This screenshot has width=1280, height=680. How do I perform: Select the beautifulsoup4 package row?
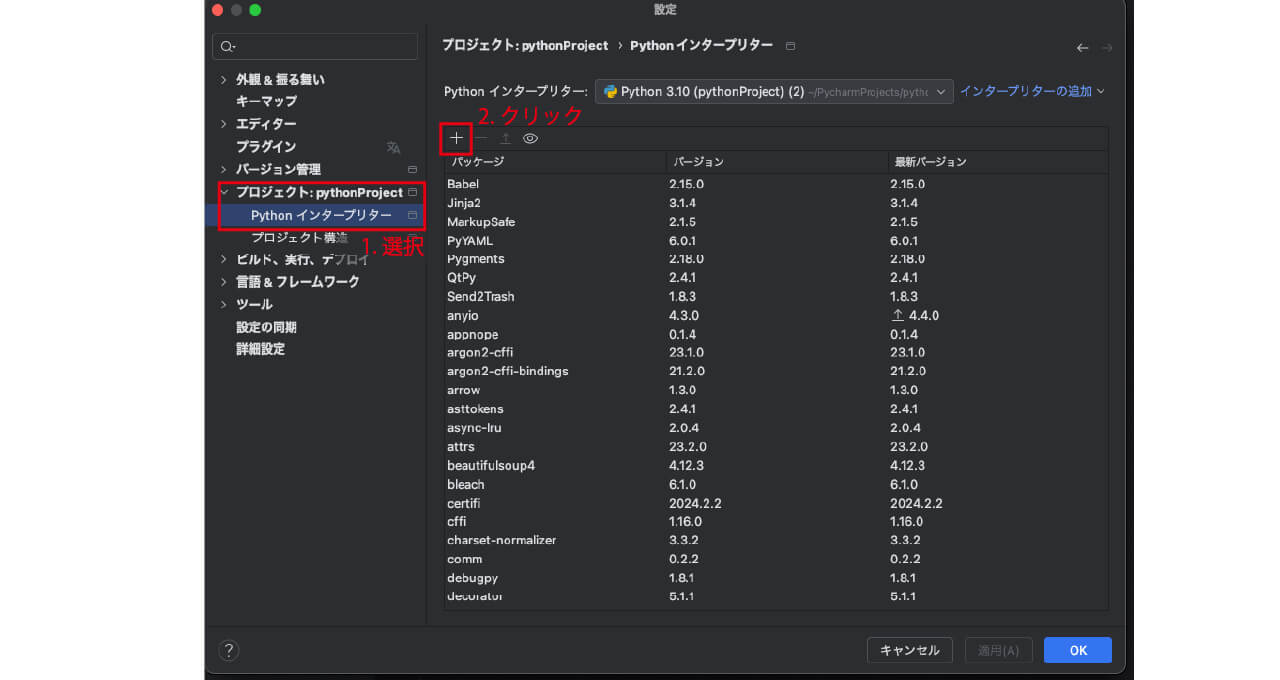coord(776,465)
